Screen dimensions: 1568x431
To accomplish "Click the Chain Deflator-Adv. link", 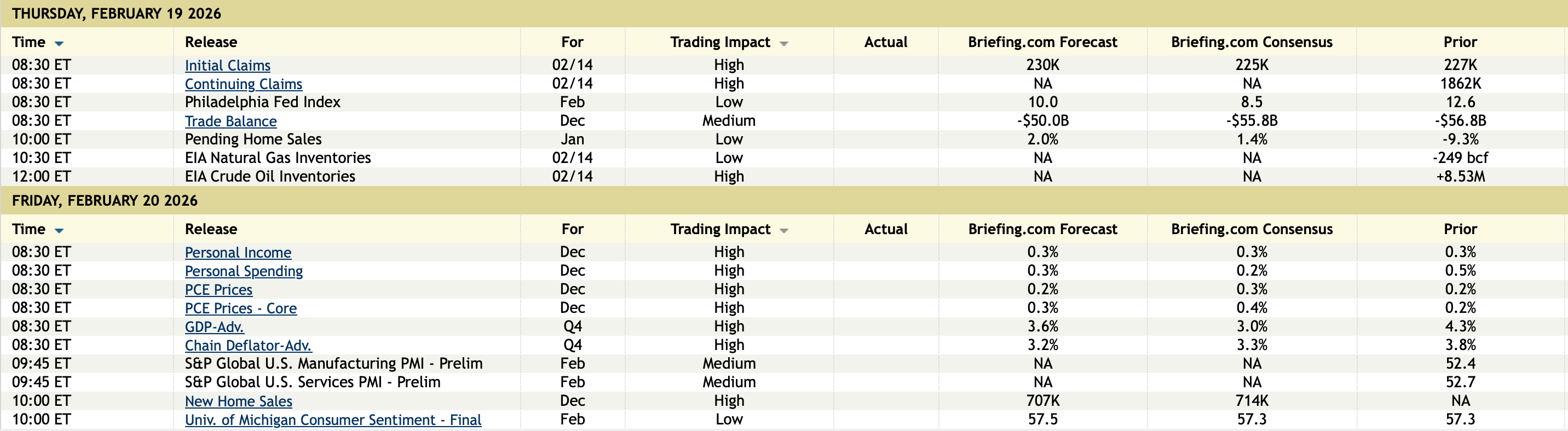I will [248, 345].
